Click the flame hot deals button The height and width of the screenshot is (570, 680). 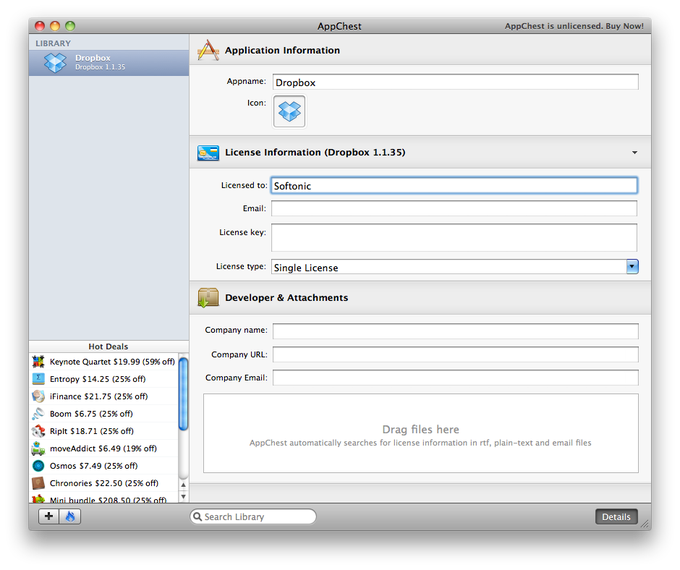click(70, 516)
